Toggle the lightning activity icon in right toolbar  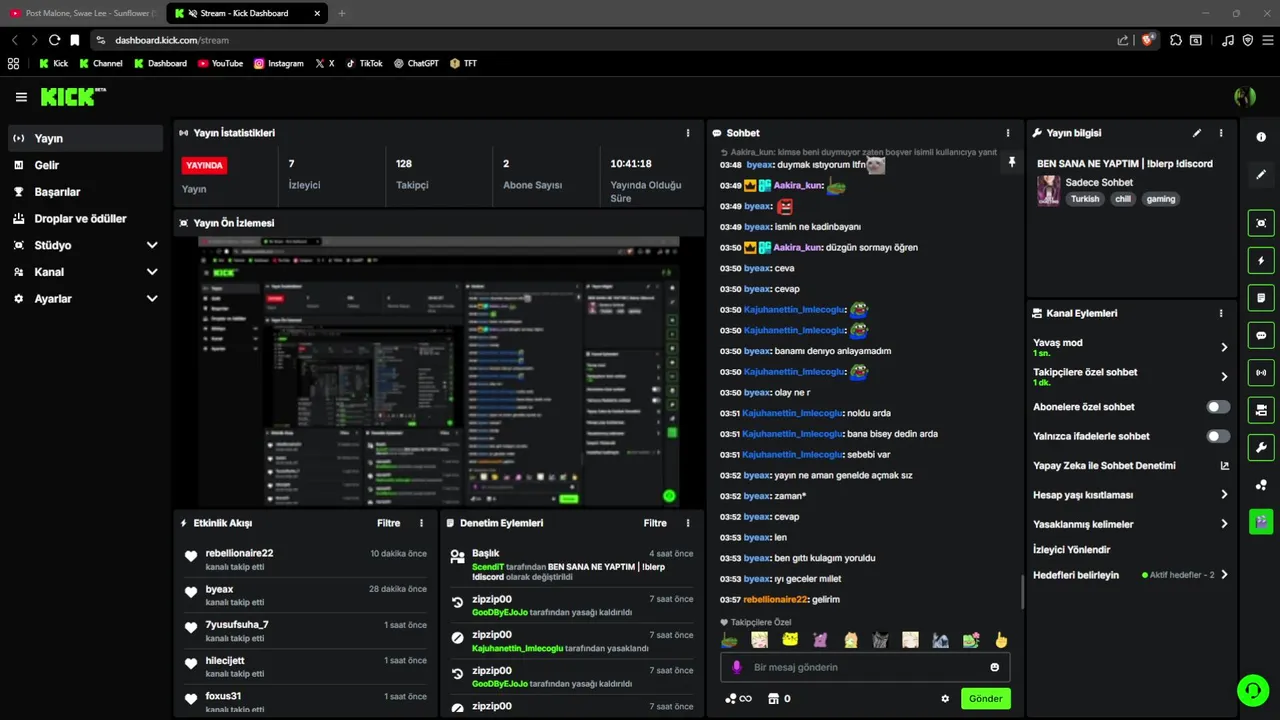(1261, 261)
